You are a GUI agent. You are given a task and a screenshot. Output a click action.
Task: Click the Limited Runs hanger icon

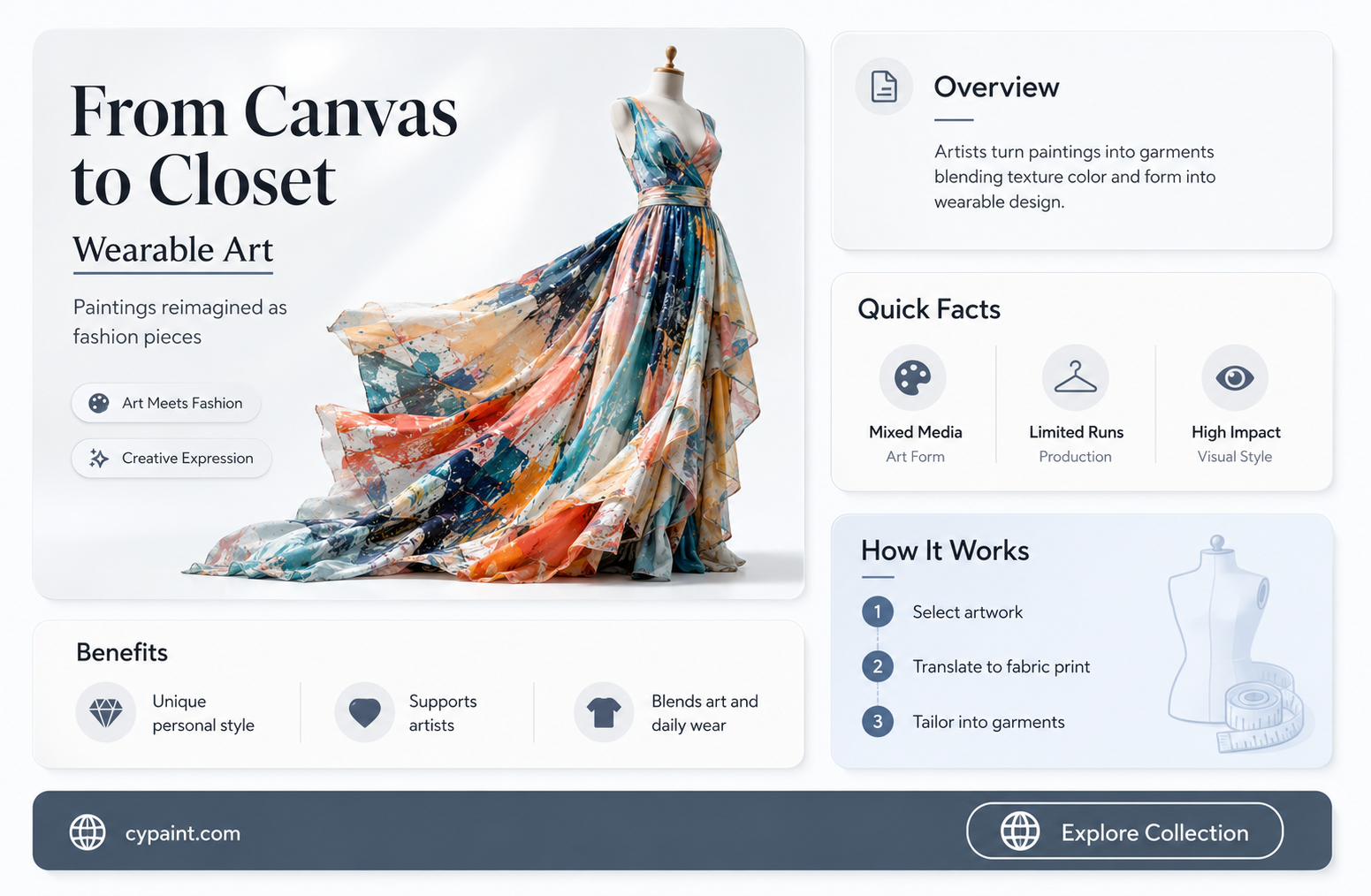click(1075, 378)
